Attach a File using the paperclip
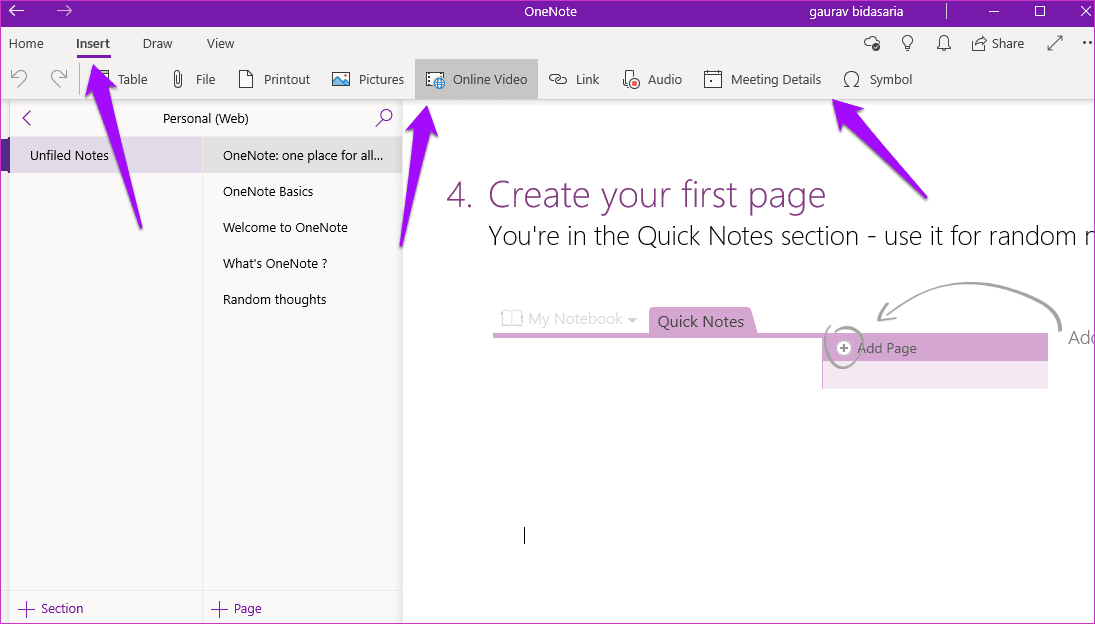The image size is (1095, 624). [193, 80]
